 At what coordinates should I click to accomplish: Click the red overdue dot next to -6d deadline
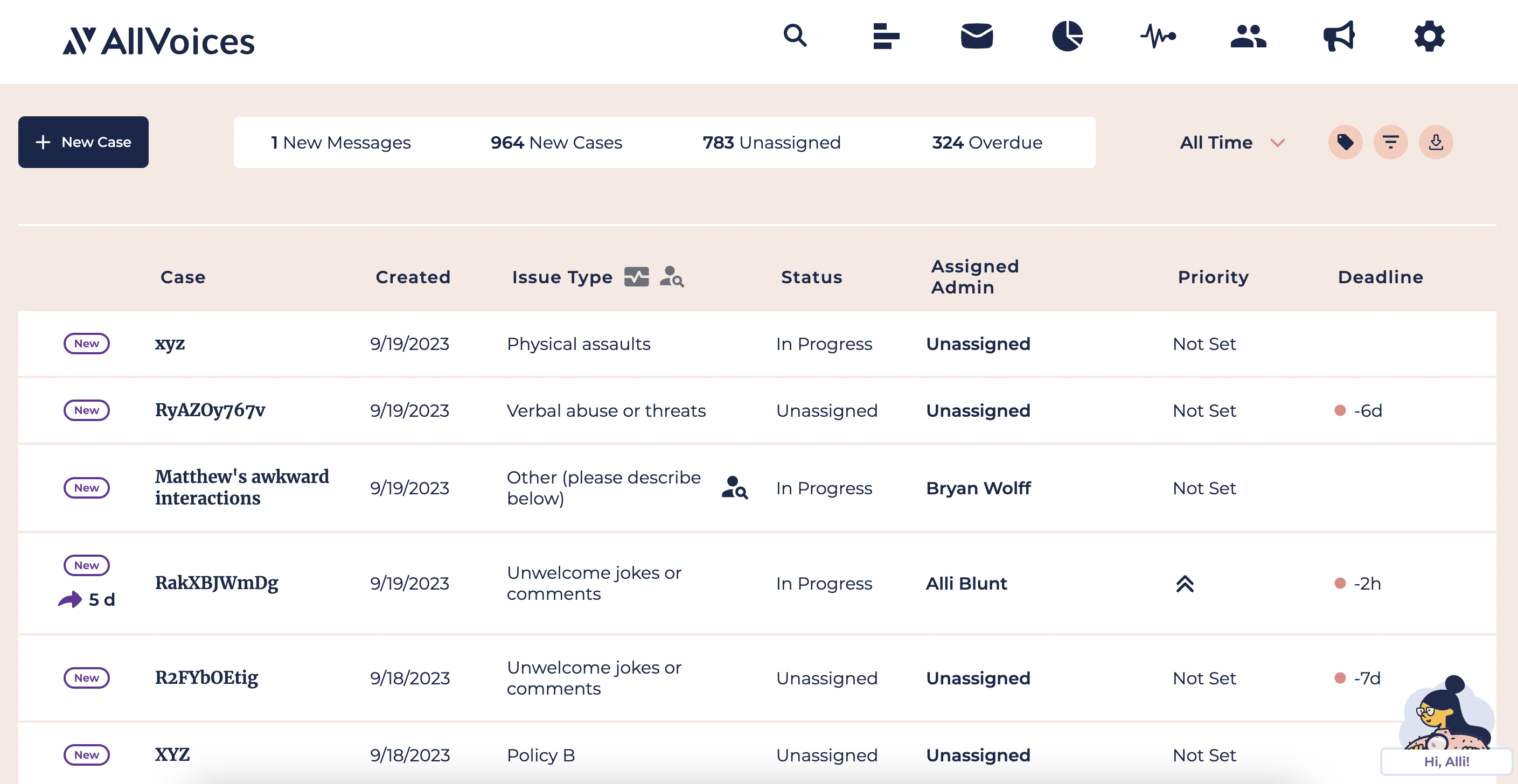[x=1342, y=410]
